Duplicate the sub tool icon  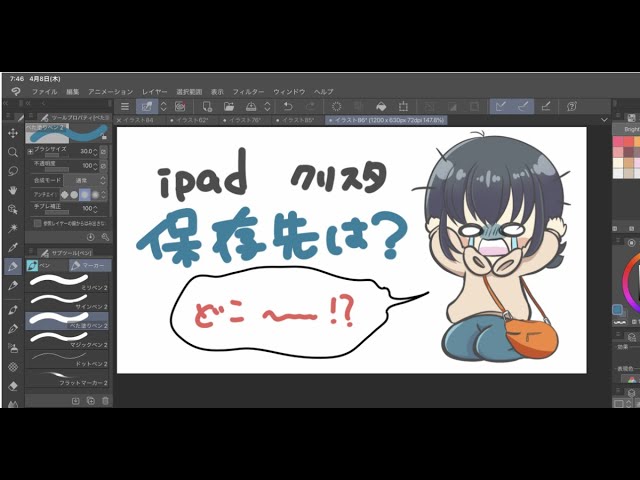tap(91, 401)
